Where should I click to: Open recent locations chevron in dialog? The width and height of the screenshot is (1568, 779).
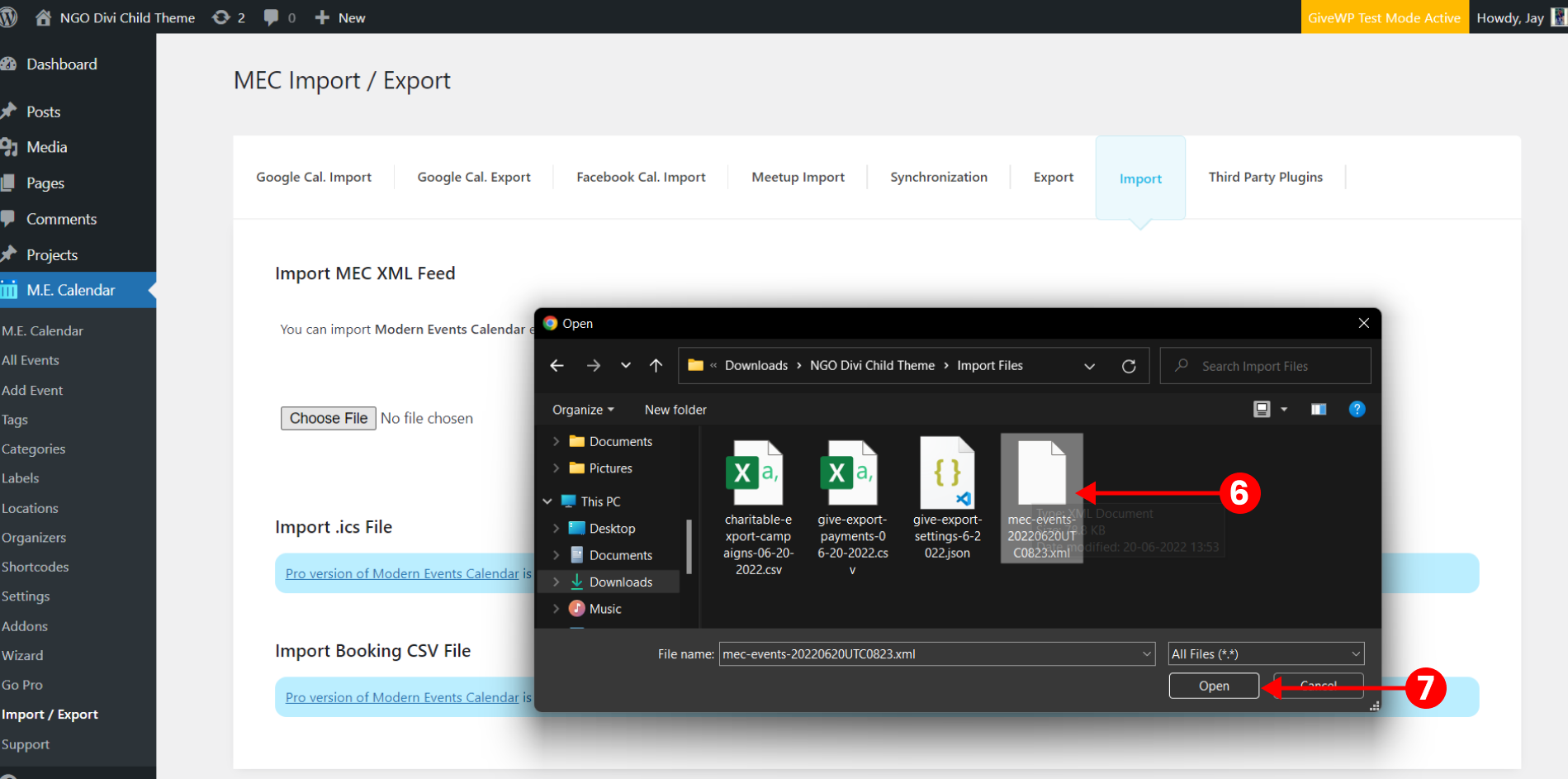tap(626, 366)
